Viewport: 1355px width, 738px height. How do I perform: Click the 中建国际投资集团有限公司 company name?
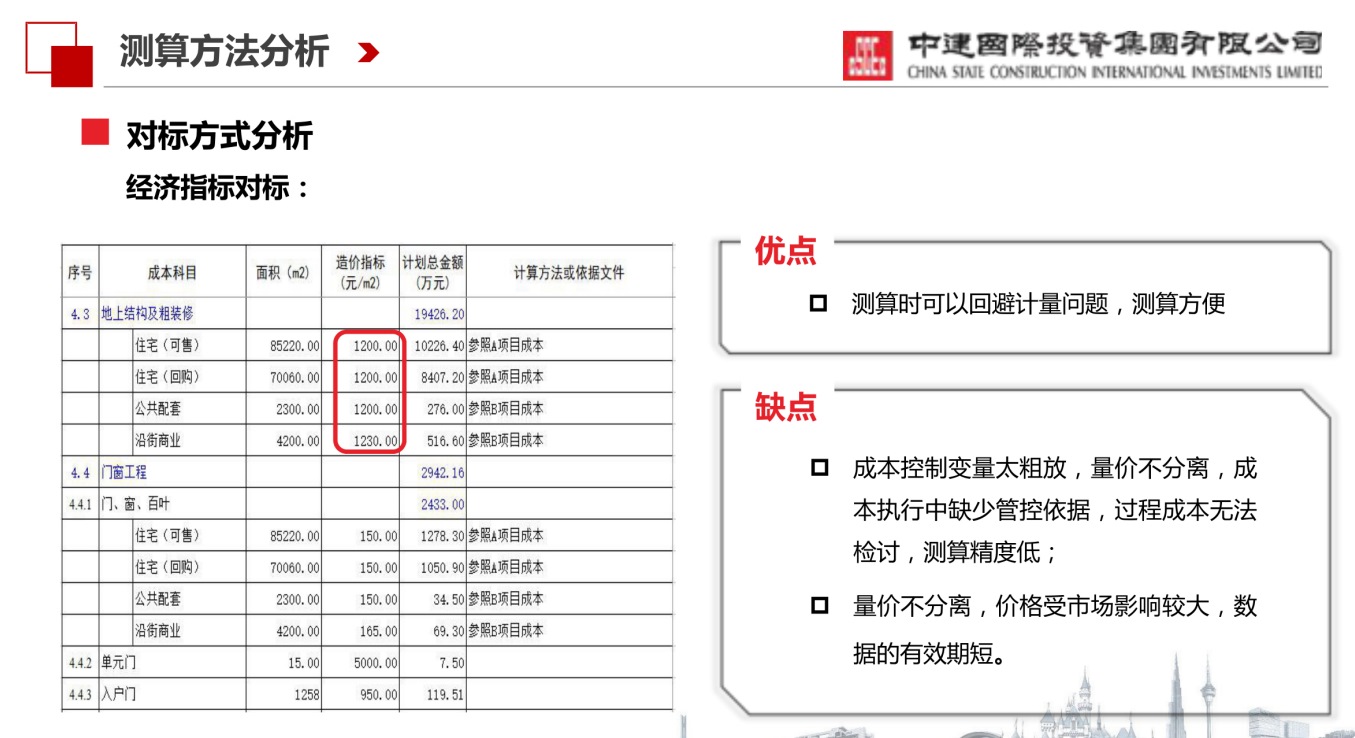pos(1114,45)
